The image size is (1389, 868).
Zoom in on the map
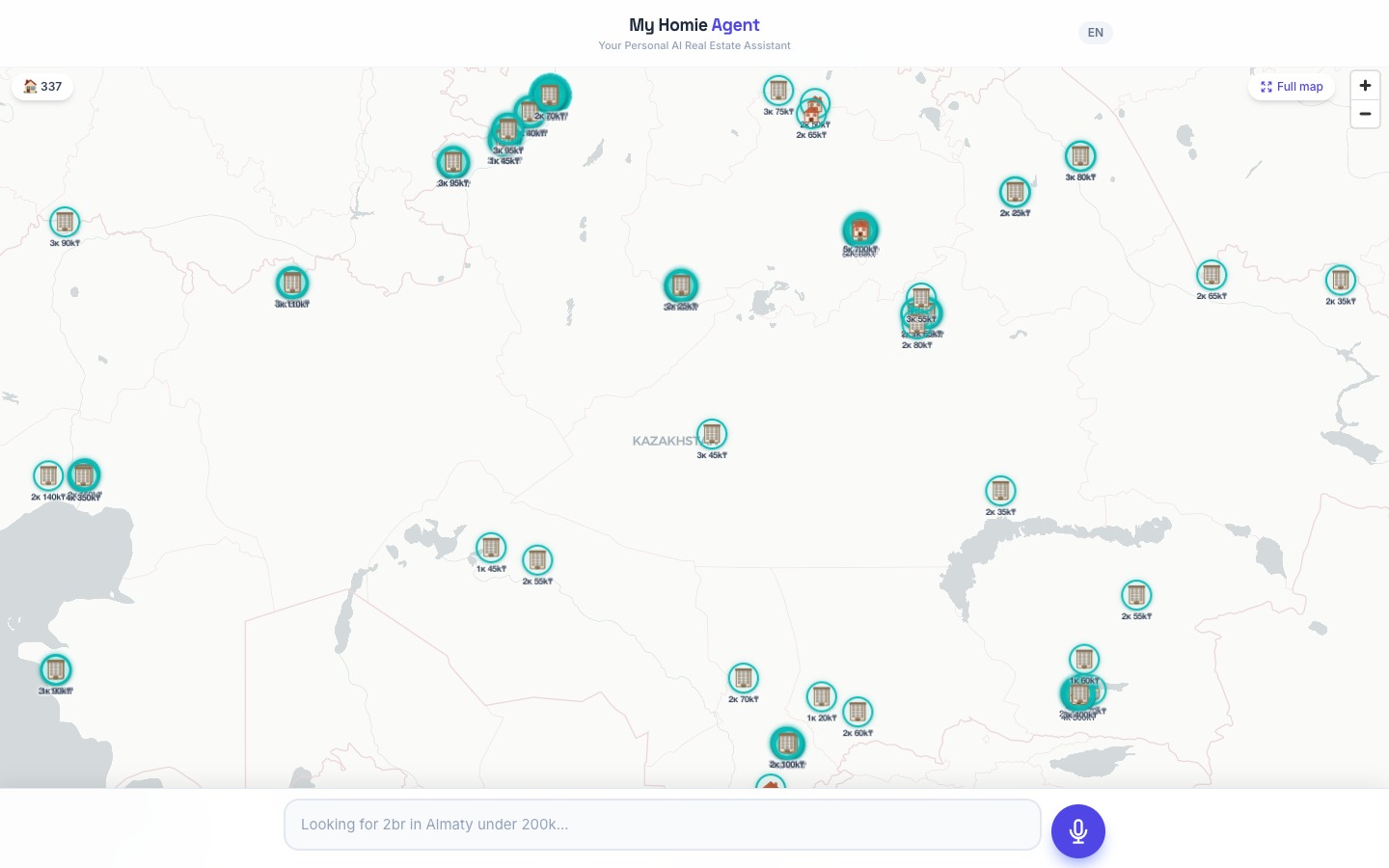point(1365,86)
